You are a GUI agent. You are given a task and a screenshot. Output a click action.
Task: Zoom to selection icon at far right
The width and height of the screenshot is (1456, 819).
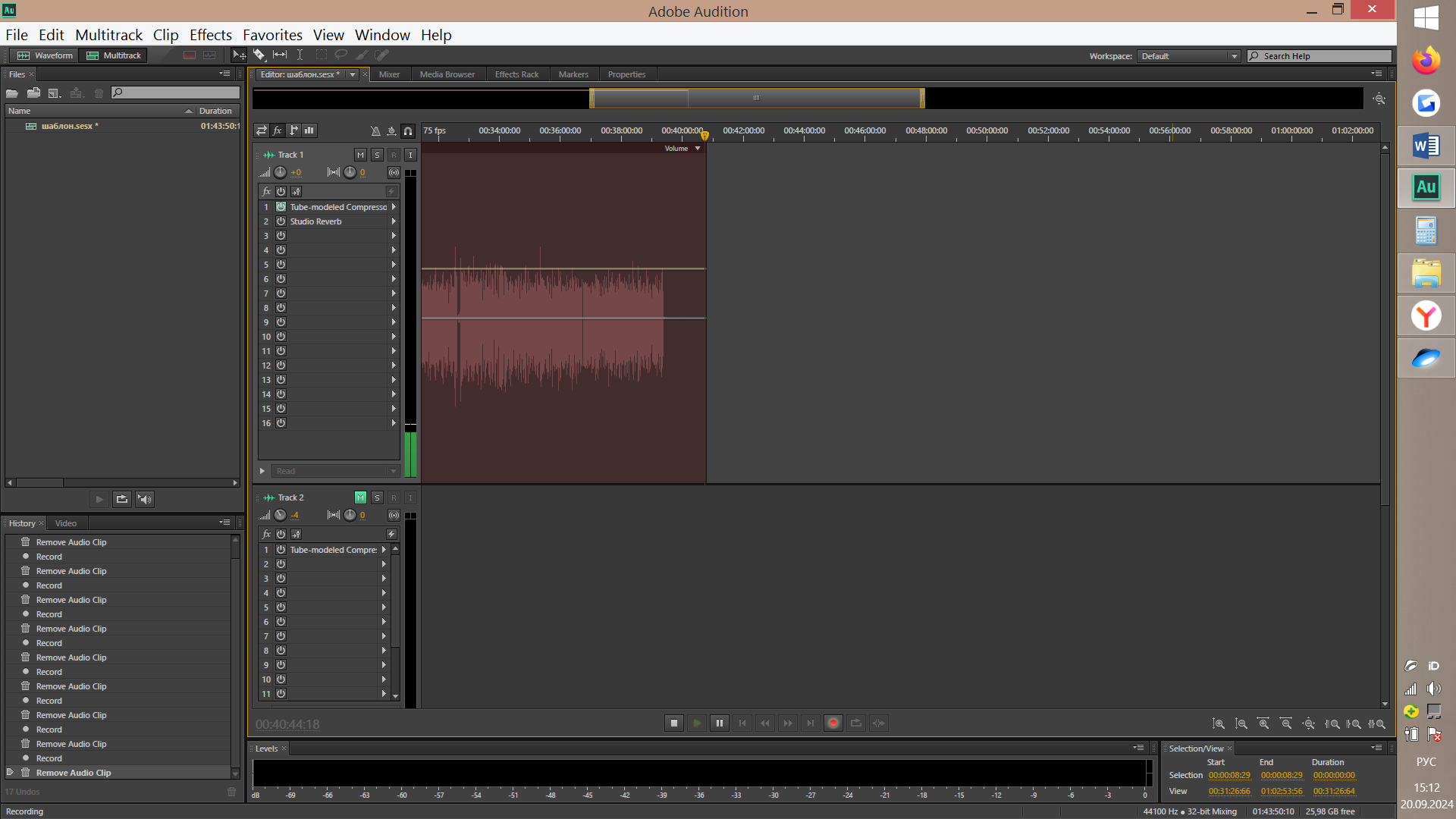click(1377, 724)
